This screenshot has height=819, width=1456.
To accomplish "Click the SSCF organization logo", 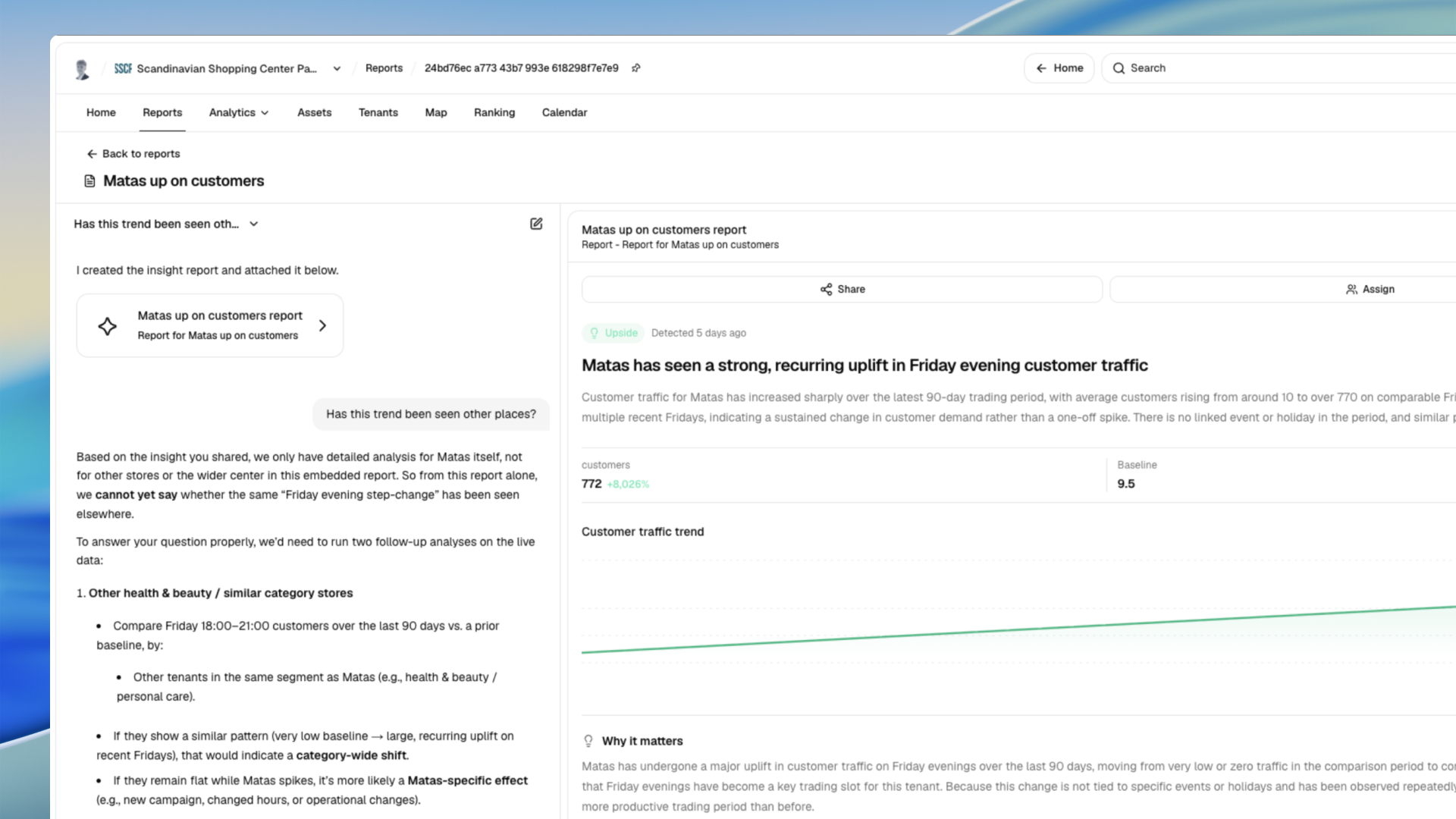I will click(x=123, y=68).
